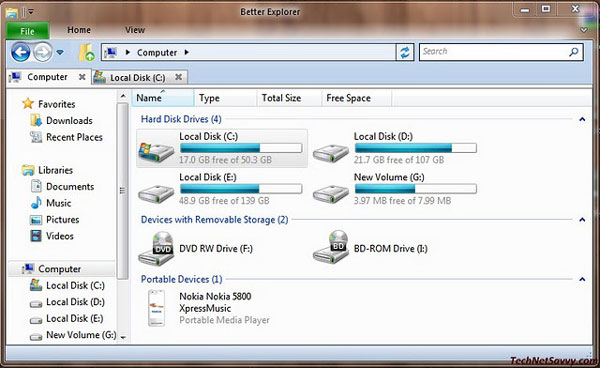Click the Forward navigation arrow
The height and width of the screenshot is (368, 600).
tap(42, 52)
